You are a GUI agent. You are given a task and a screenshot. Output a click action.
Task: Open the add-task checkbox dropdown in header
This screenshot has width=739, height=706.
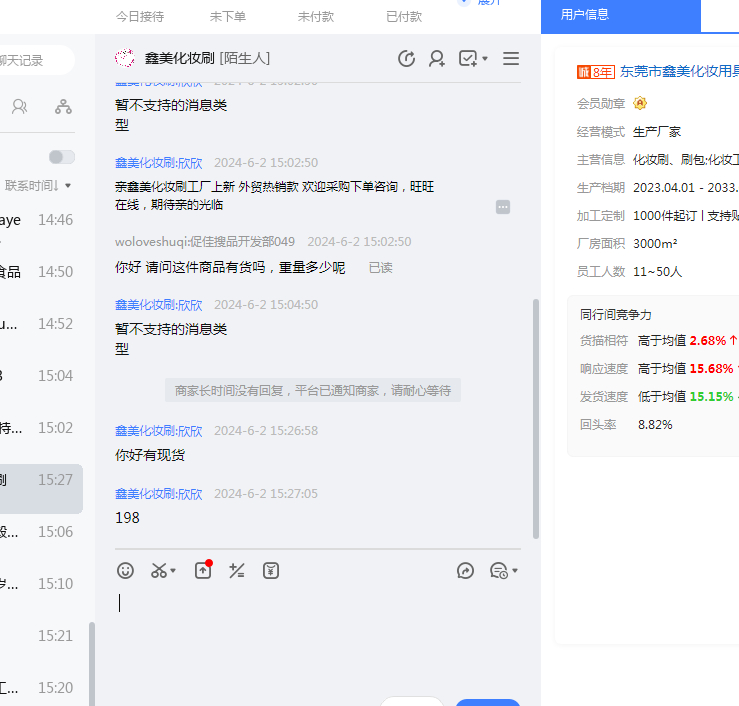click(473, 59)
